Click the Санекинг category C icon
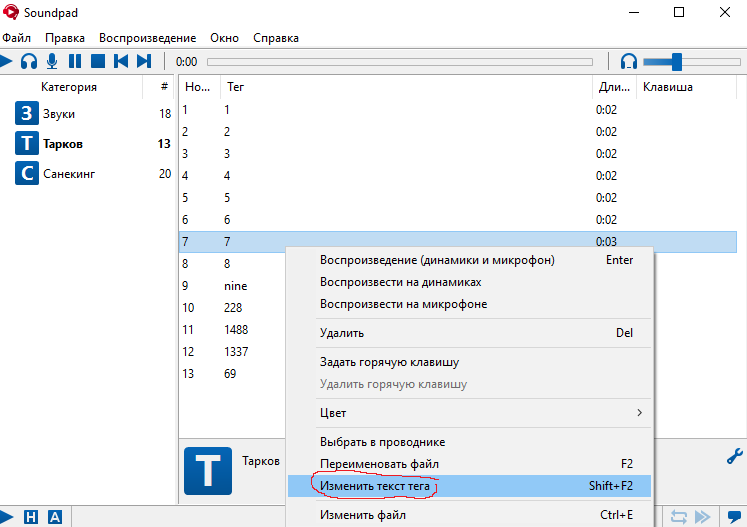This screenshot has width=747, height=527. [27, 173]
